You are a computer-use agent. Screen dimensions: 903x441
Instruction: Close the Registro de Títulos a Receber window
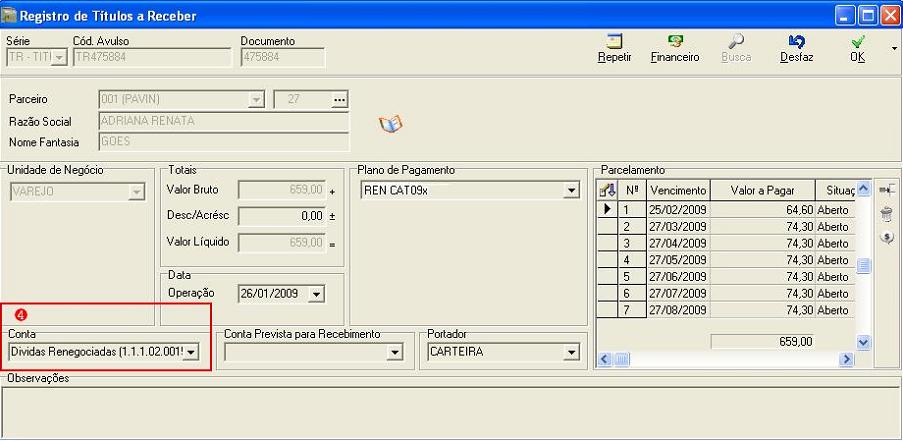(889, 15)
